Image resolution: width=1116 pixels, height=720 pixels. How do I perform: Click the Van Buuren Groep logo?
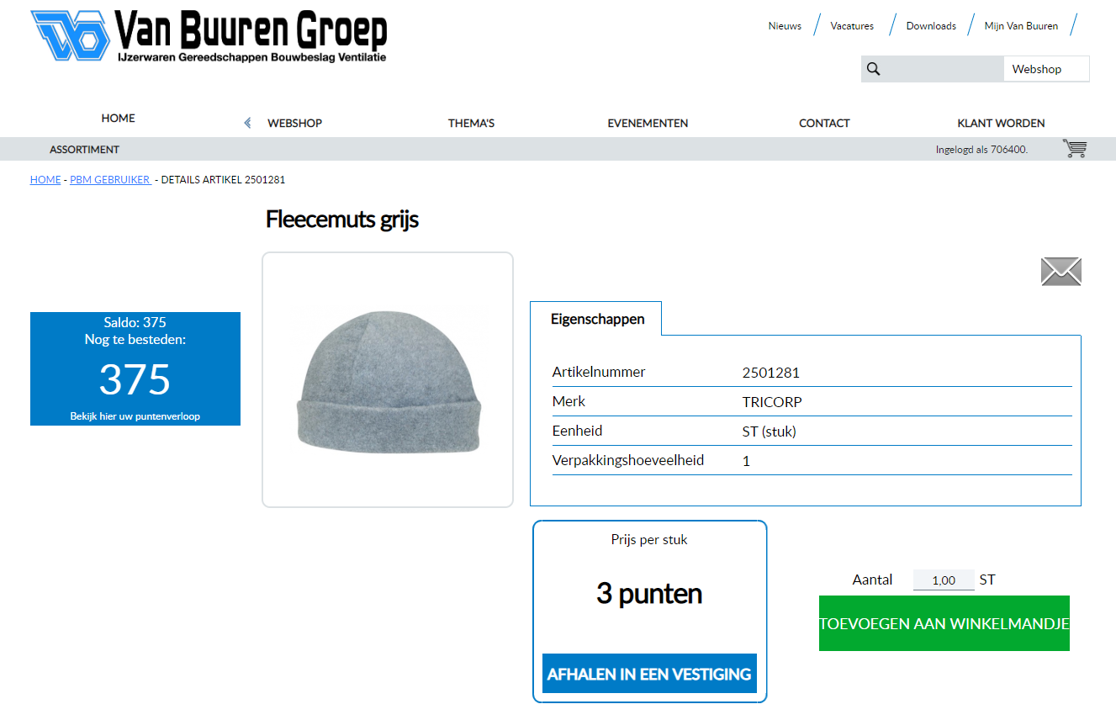pos(209,36)
